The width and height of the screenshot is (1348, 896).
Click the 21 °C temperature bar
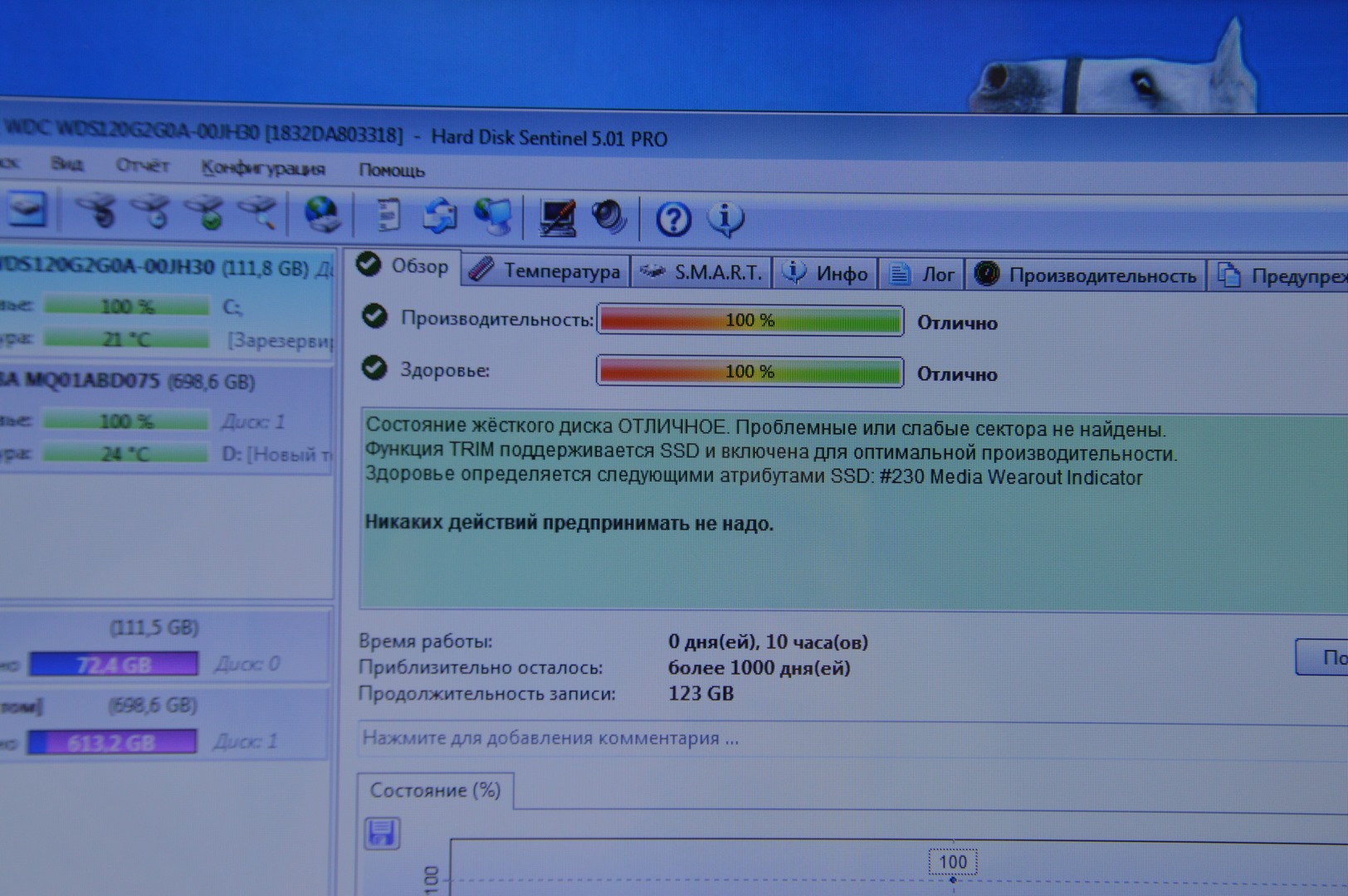(126, 338)
